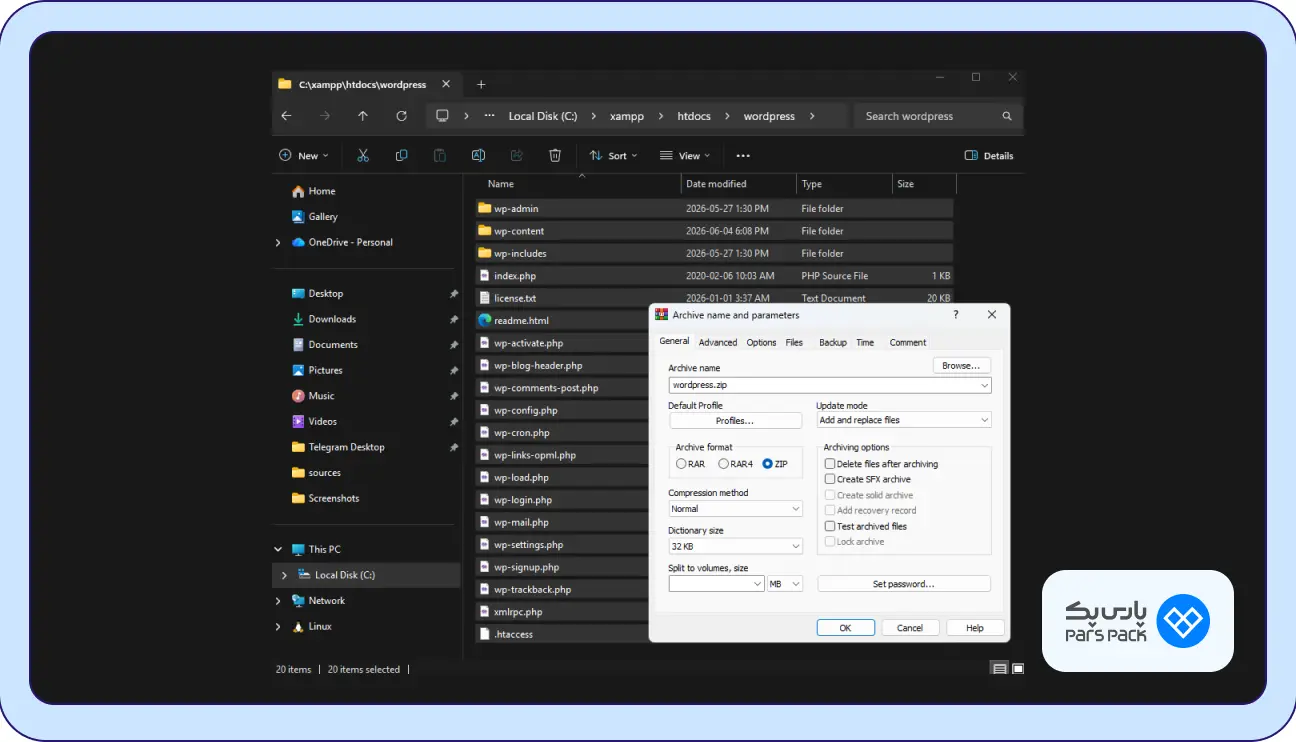Open a new Explorer tab with plus

[481, 84]
